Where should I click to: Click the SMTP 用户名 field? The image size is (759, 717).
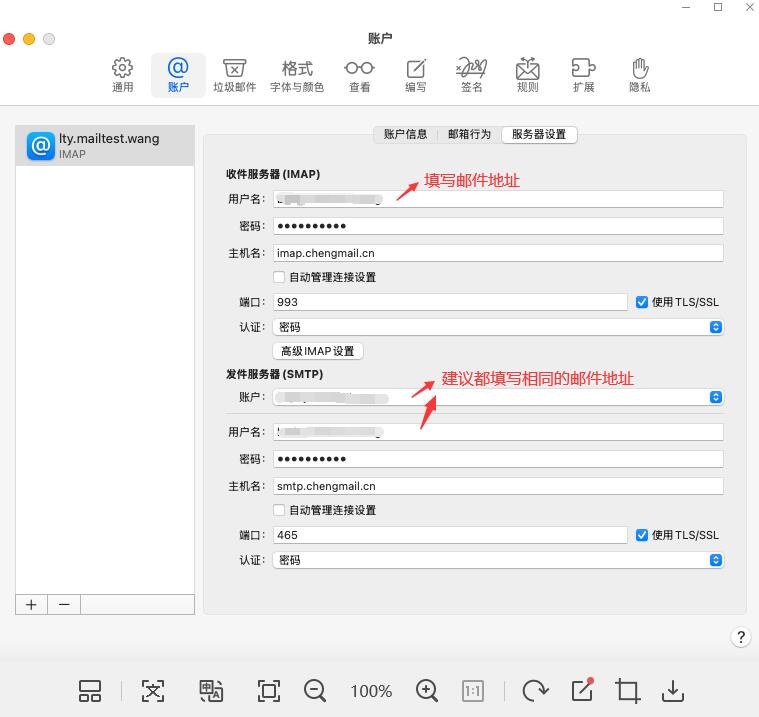coord(498,432)
